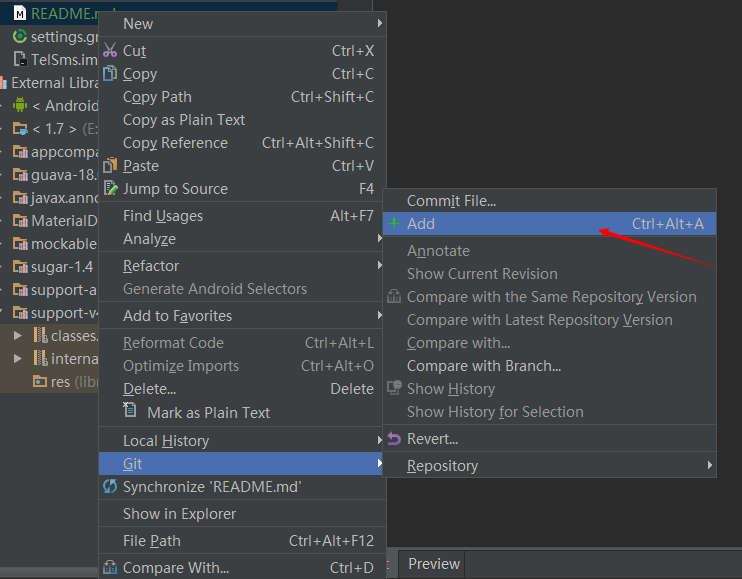Click the Jump to Source pencil icon

110,189
